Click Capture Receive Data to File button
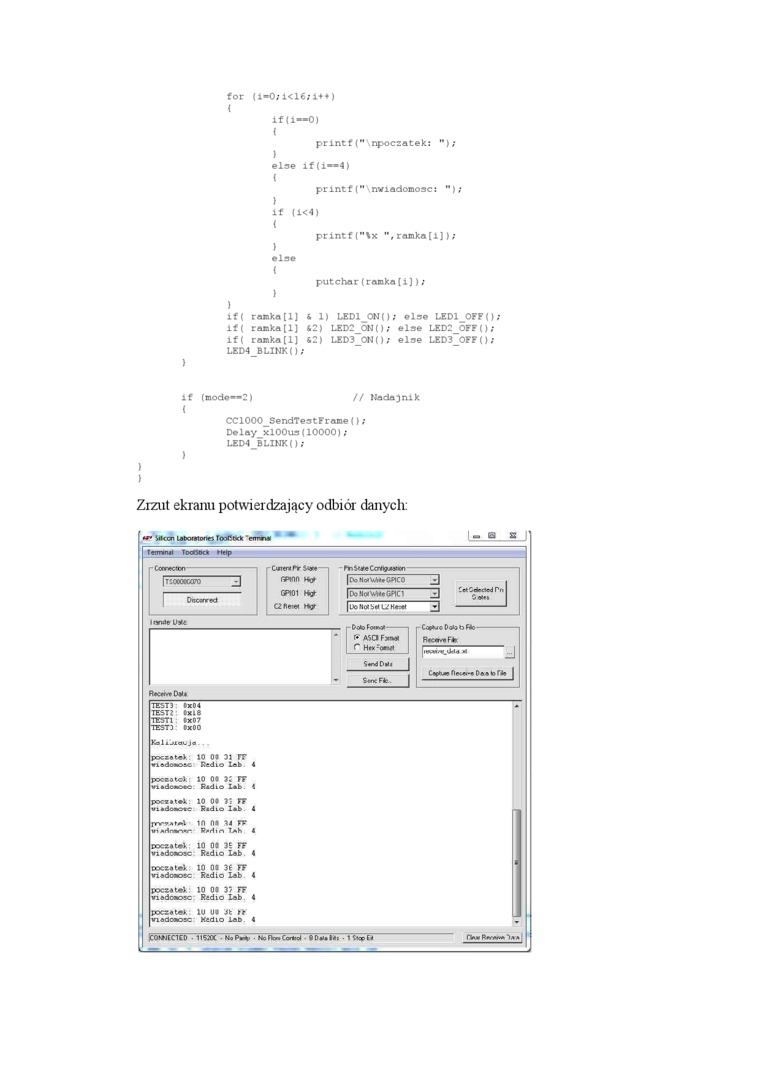 coord(468,674)
